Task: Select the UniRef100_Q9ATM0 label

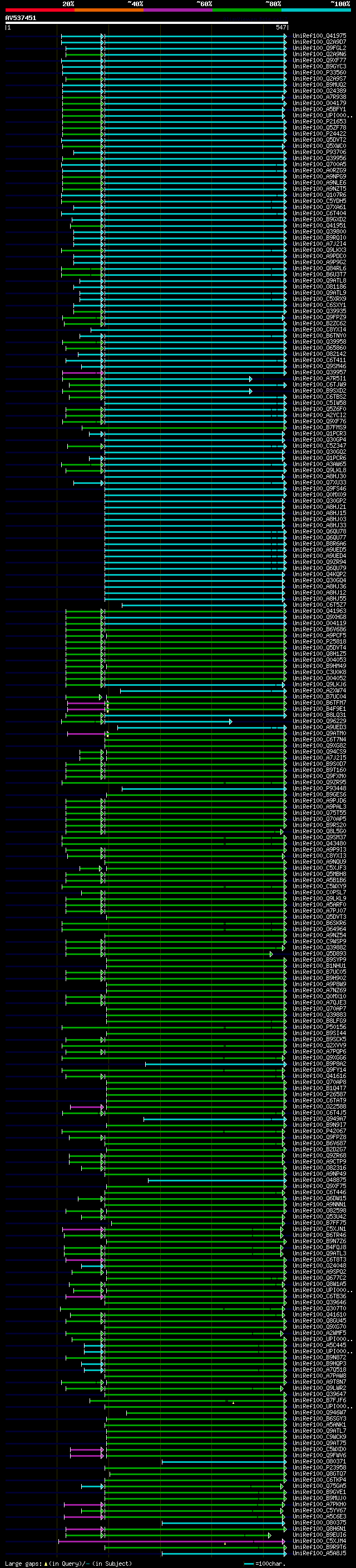Action: [x=319, y=734]
